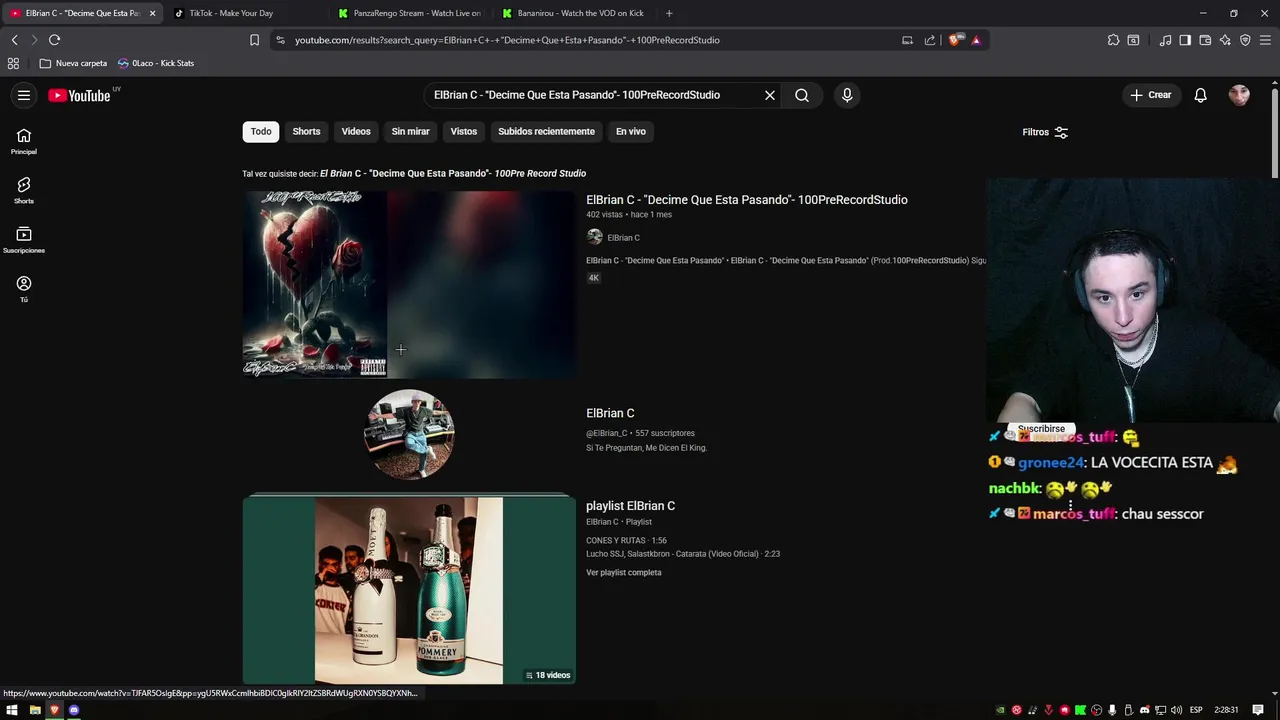The image size is (1280, 720).
Task: Open Discord from the taskbar
Action: click(73, 710)
